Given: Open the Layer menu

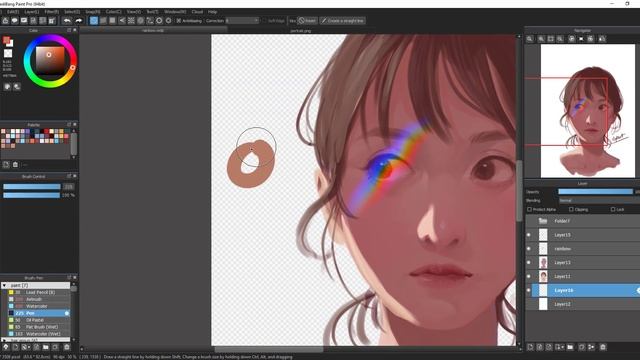Looking at the screenshot, I should click(31, 12).
